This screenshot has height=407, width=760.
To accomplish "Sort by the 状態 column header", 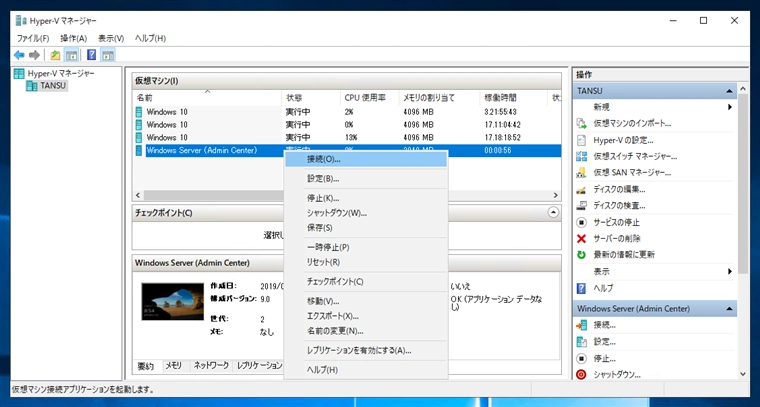I will click(x=311, y=98).
